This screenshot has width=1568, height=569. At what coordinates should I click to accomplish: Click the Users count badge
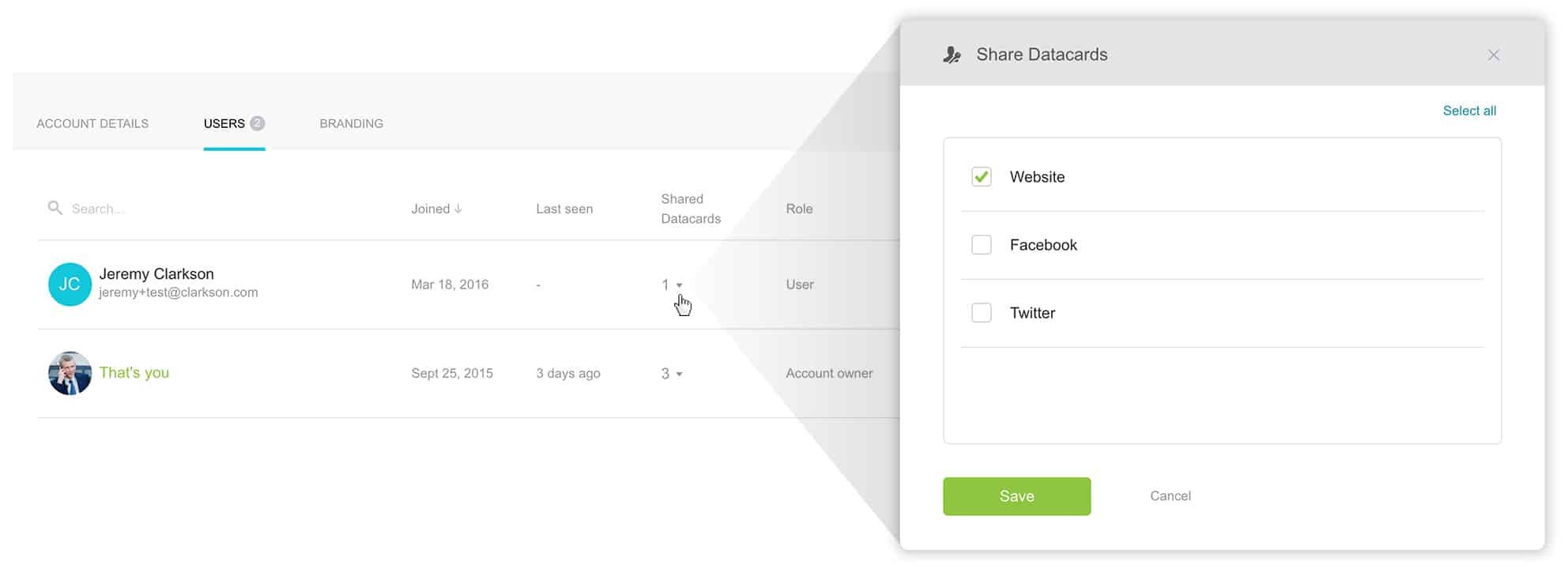pyautogui.click(x=257, y=123)
